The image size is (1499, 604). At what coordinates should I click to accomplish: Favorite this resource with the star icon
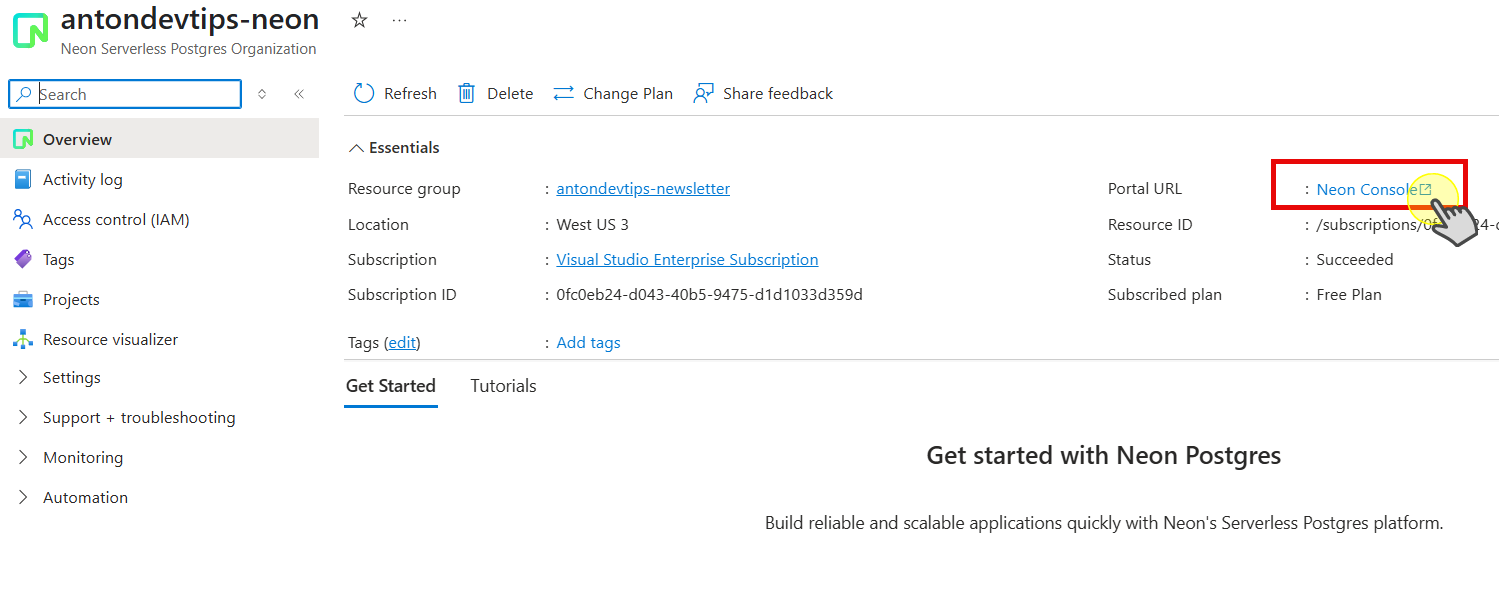[x=359, y=20]
